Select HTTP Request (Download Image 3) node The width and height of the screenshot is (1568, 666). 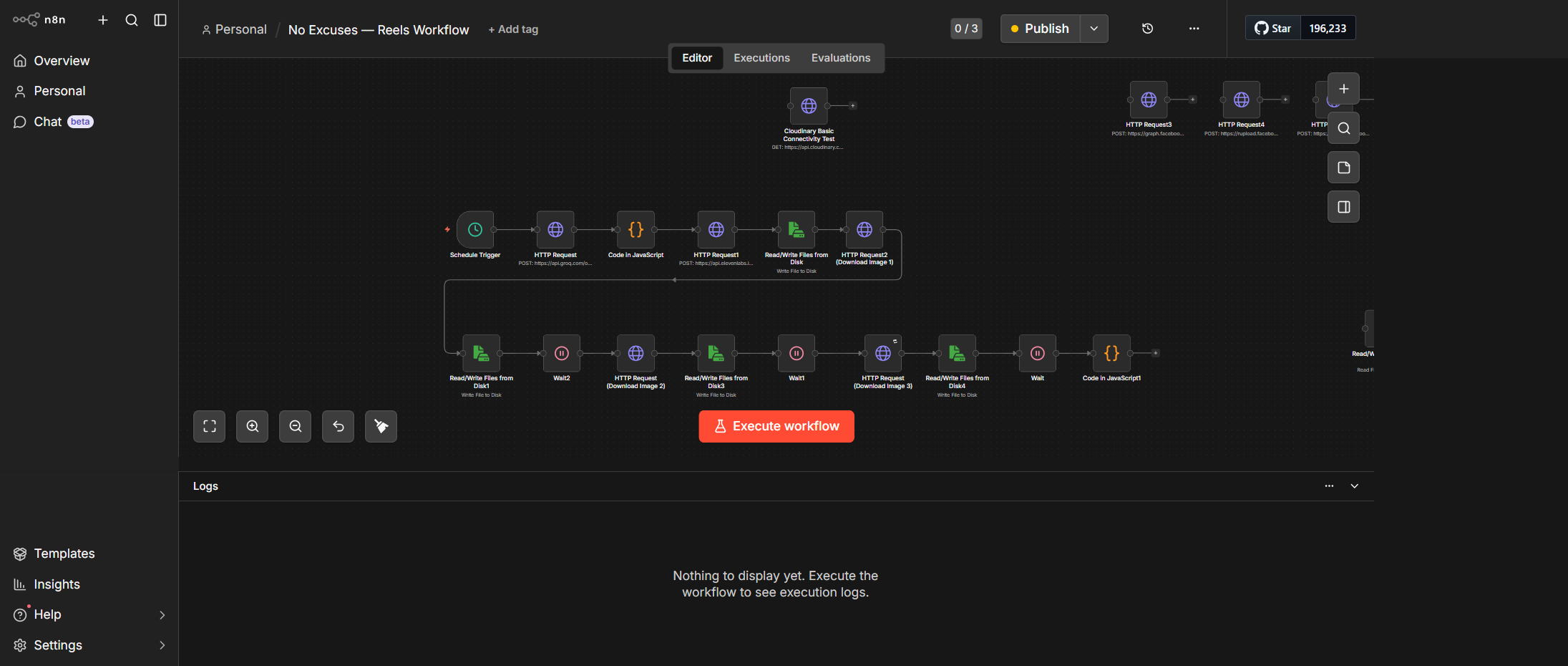pyautogui.click(x=883, y=353)
